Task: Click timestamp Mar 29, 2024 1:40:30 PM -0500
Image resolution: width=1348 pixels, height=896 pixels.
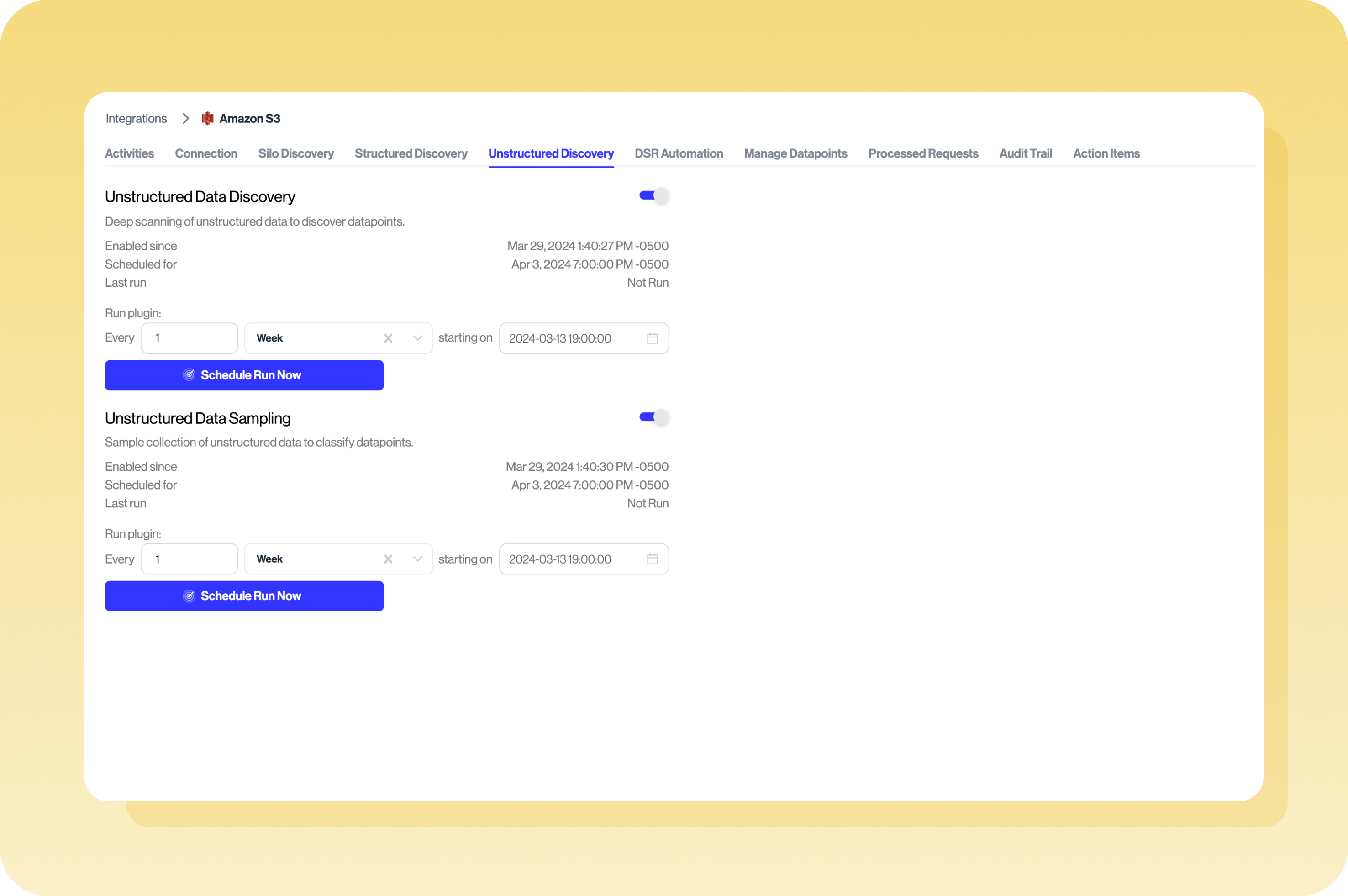Action: pyautogui.click(x=587, y=466)
